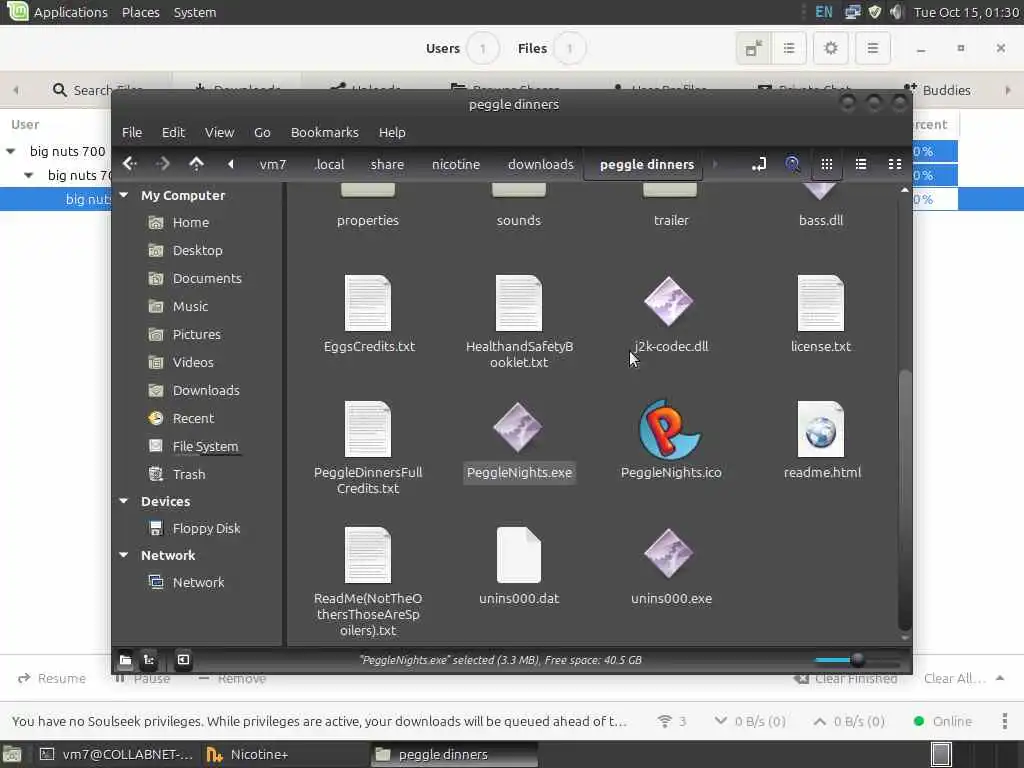Go to .local in the path bar
Viewport: 1024px width, 768px height.
tap(329, 165)
